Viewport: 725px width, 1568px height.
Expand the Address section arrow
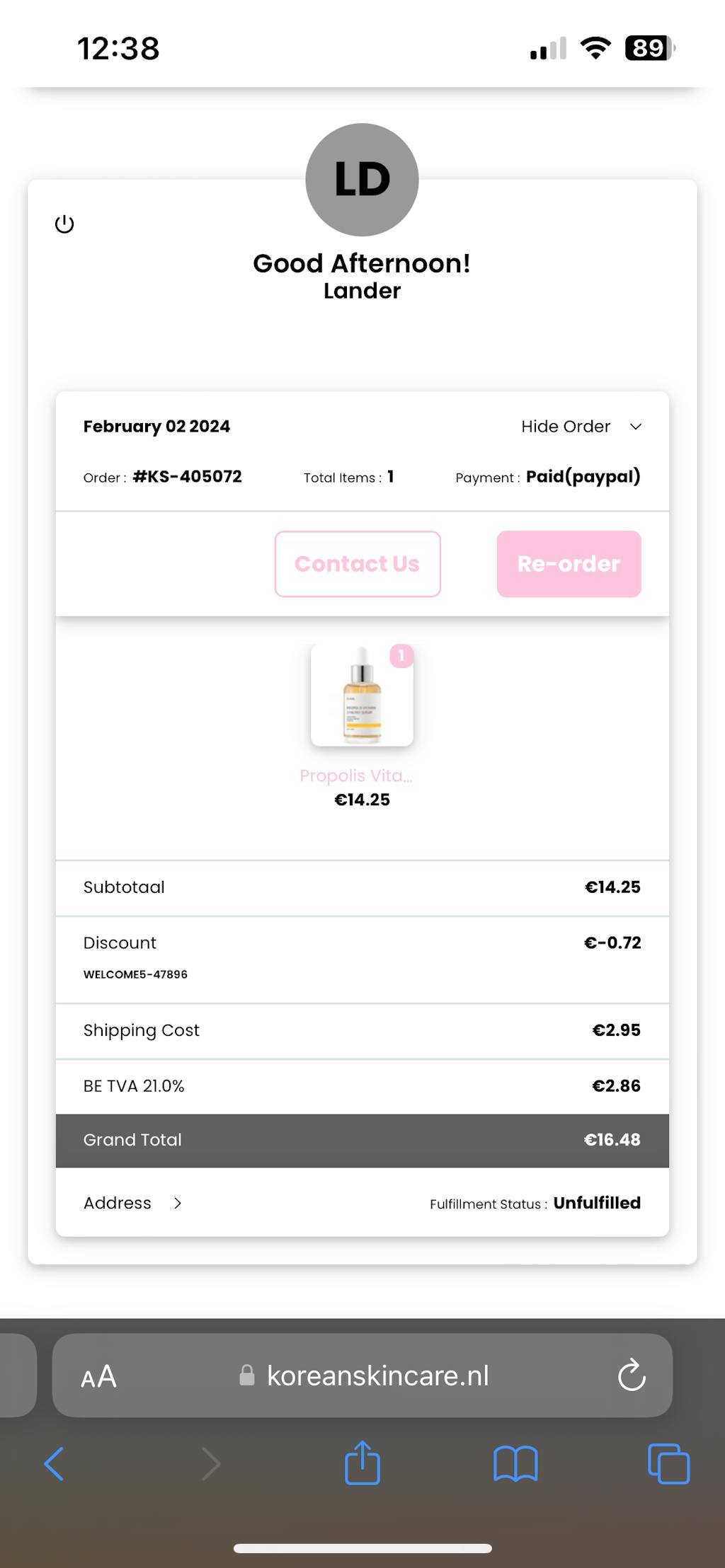(x=178, y=1203)
